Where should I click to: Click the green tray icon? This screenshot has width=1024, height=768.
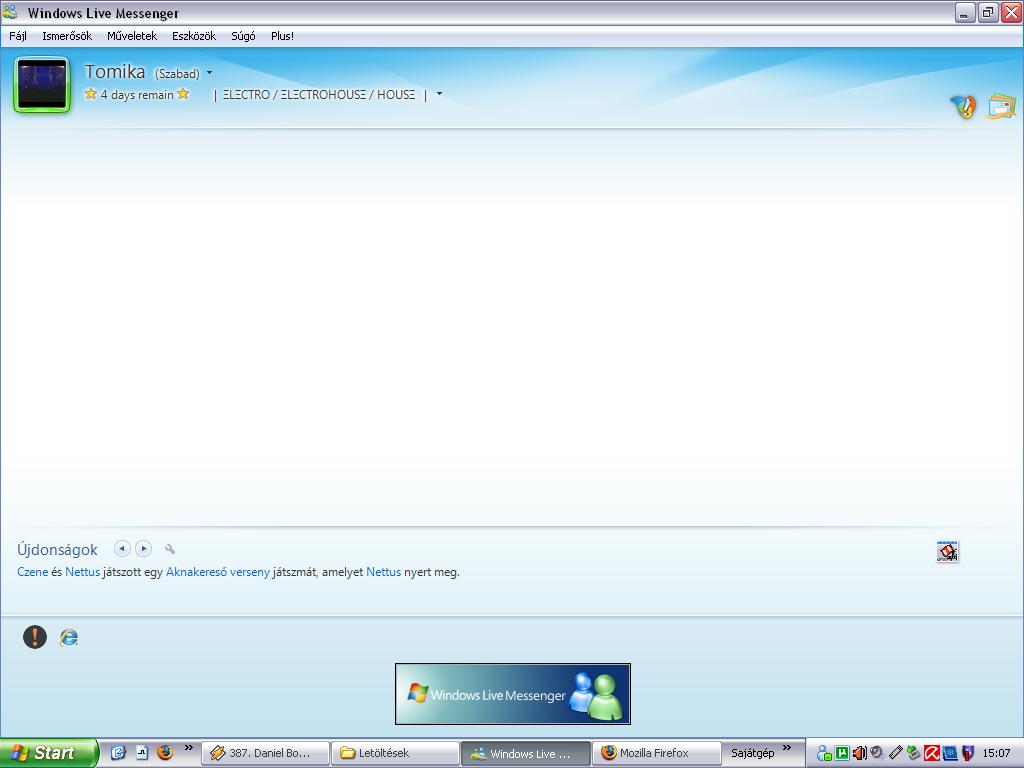pos(842,754)
